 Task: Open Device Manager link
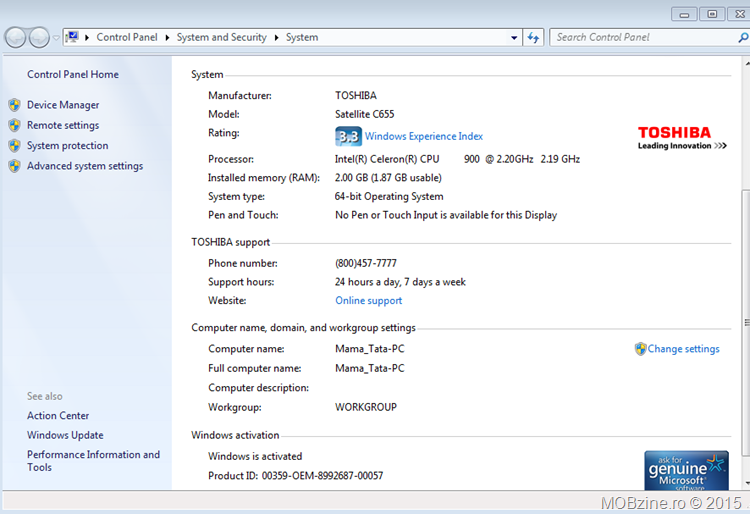pos(63,105)
